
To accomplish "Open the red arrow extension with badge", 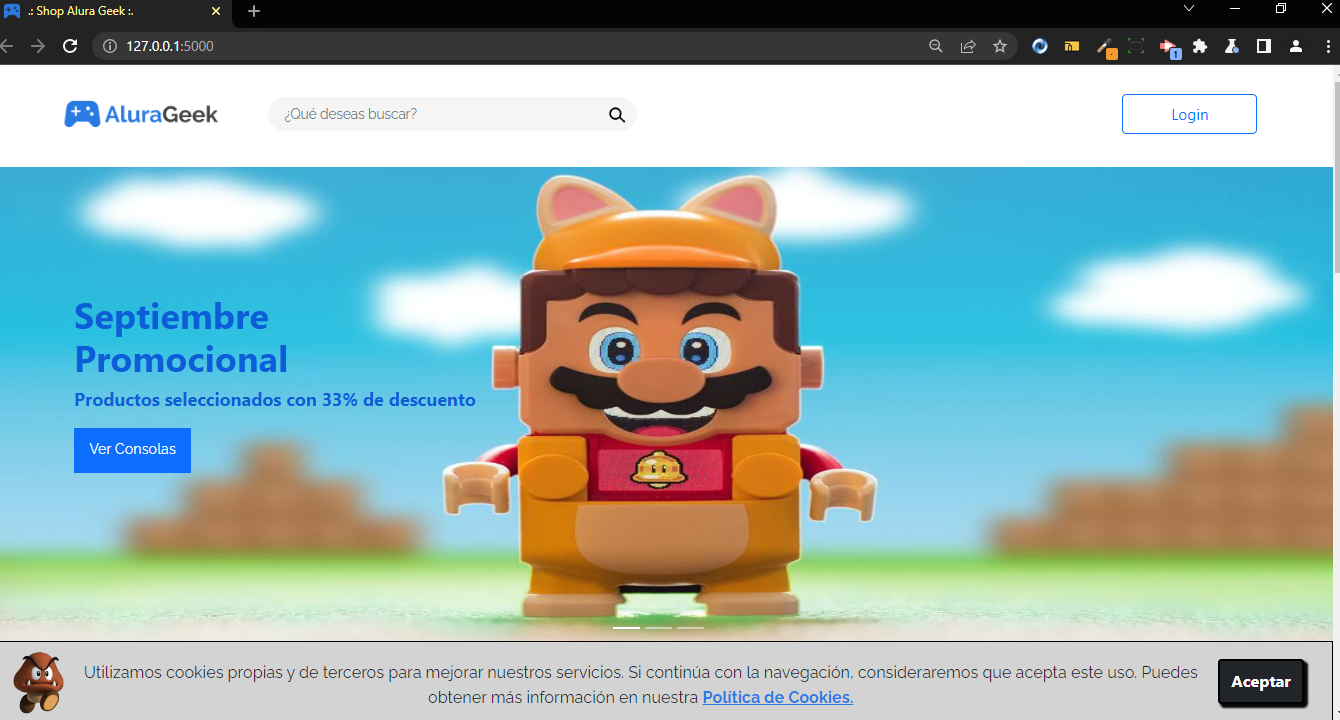I will tap(1169, 47).
